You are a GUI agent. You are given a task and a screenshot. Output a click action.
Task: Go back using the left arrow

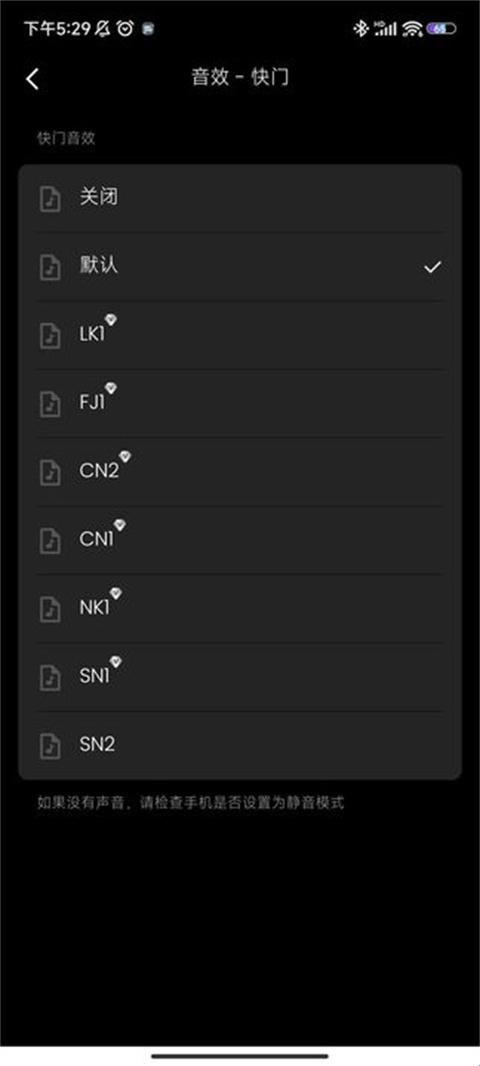tap(32, 79)
